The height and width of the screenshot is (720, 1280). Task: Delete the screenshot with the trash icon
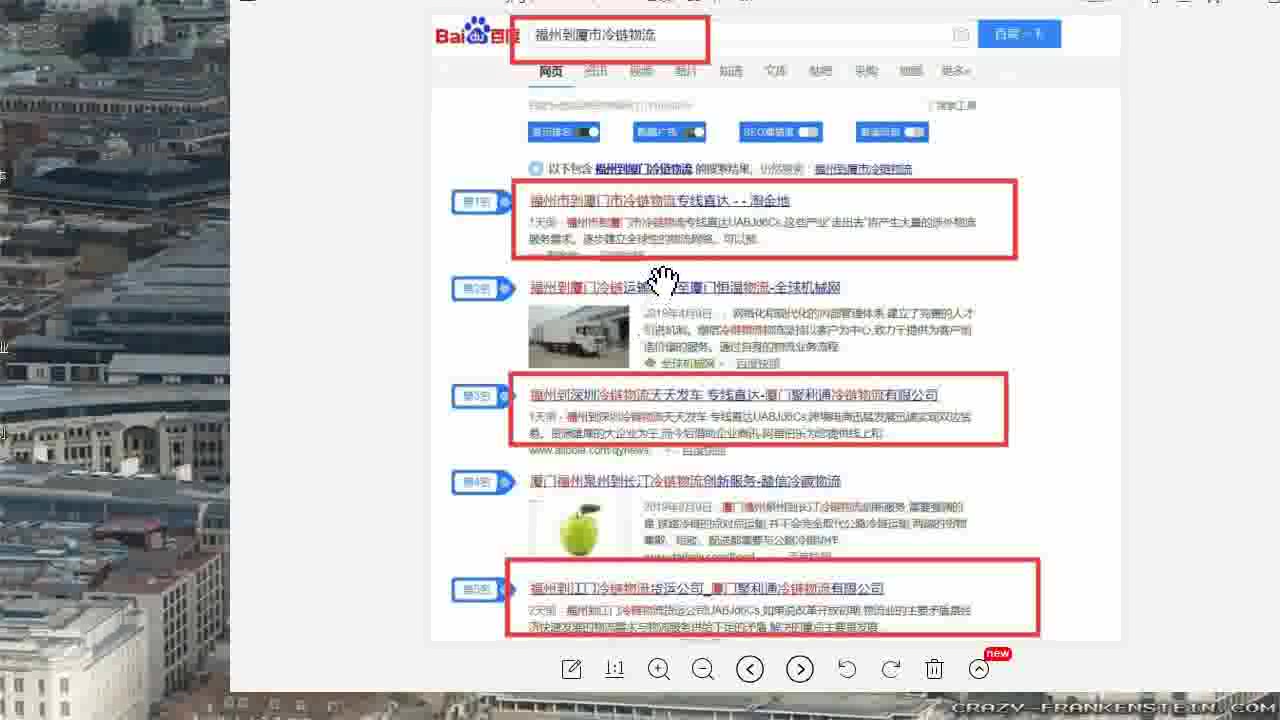coord(934,669)
